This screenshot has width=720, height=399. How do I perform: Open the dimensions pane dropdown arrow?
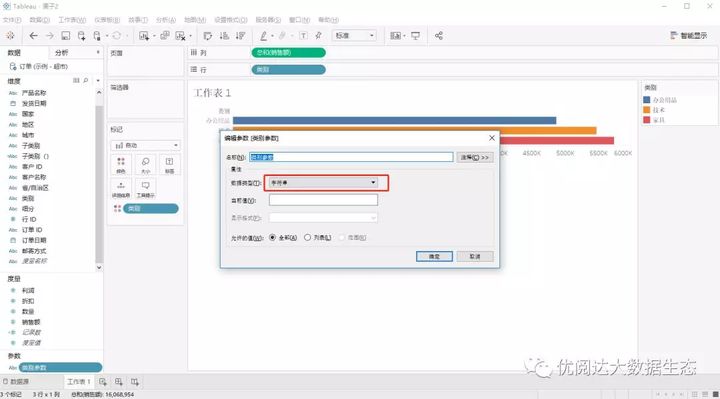[98, 80]
